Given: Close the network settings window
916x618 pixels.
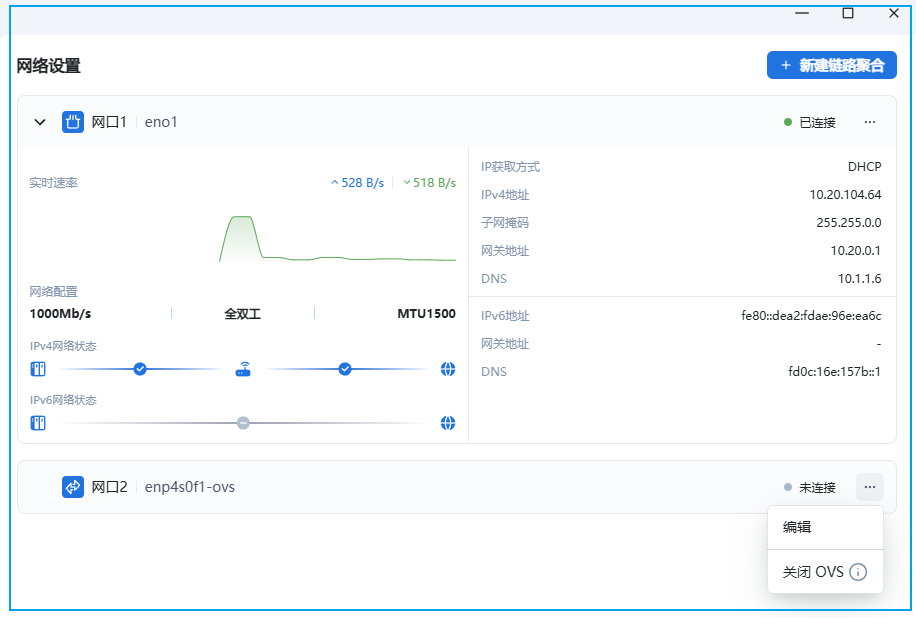Looking at the screenshot, I should 894,13.
